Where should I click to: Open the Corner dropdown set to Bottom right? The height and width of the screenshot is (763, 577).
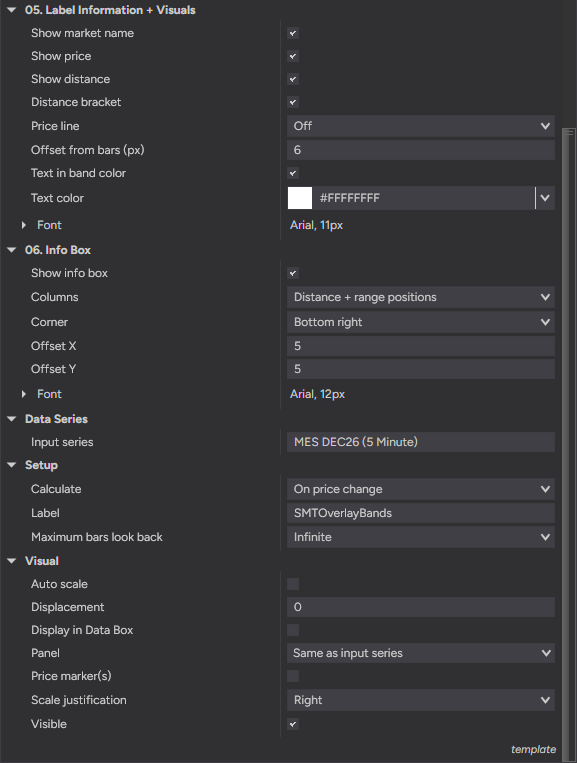(421, 322)
